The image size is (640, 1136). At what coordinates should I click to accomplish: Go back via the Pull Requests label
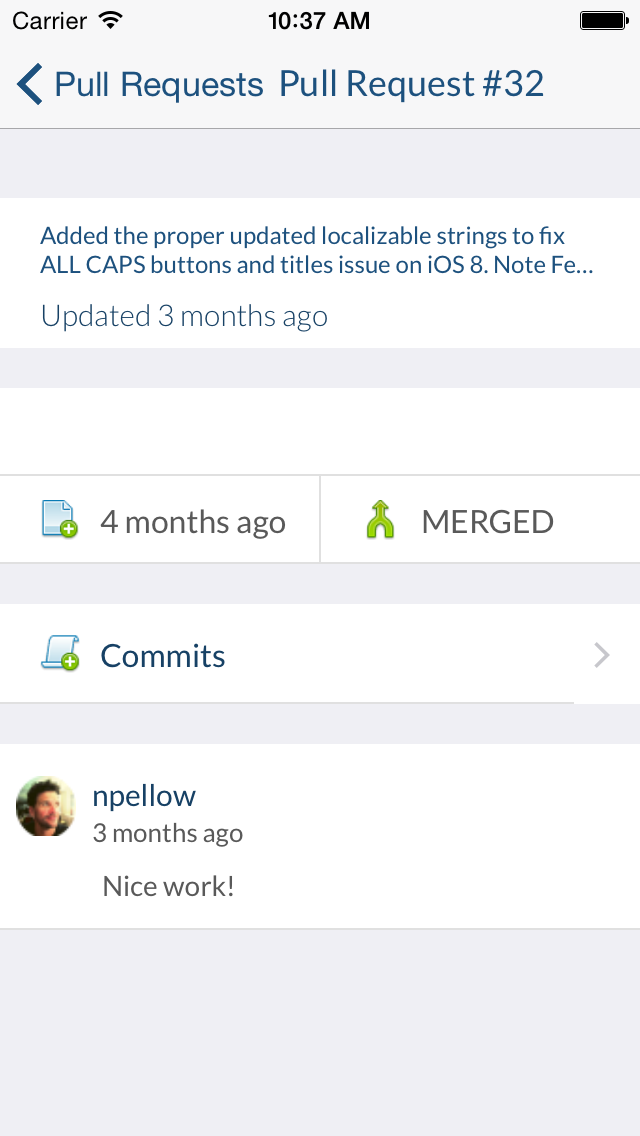pyautogui.click(x=159, y=85)
